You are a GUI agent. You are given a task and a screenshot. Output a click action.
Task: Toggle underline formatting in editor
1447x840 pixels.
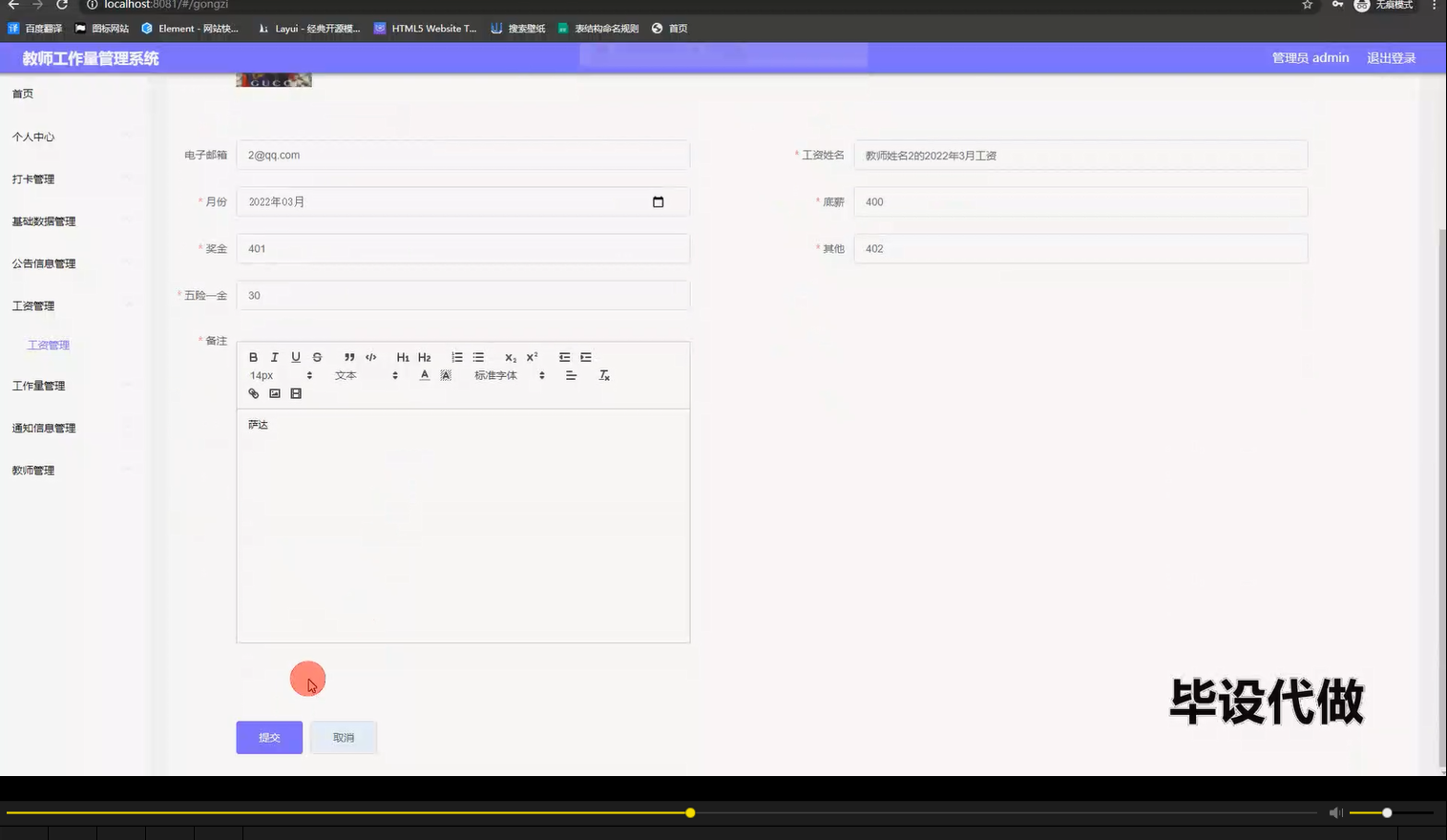click(x=296, y=357)
